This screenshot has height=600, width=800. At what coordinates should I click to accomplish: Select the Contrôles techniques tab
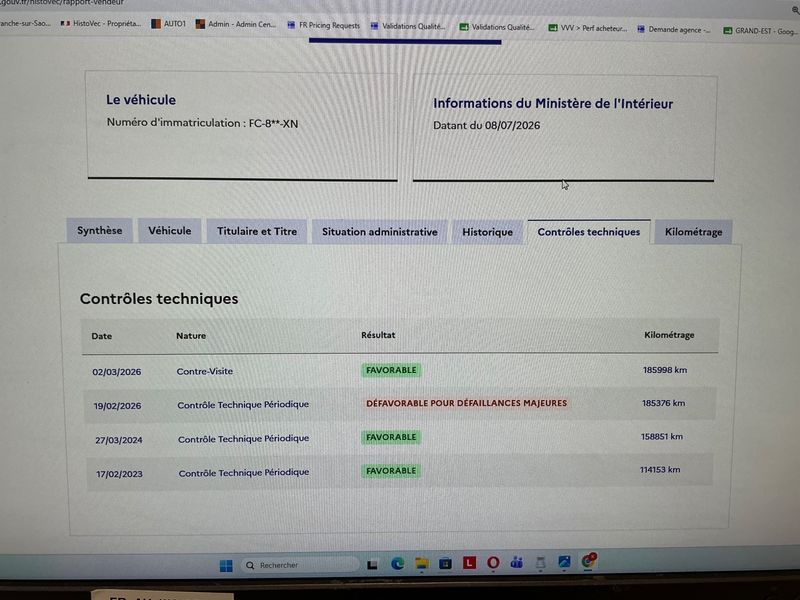(589, 232)
